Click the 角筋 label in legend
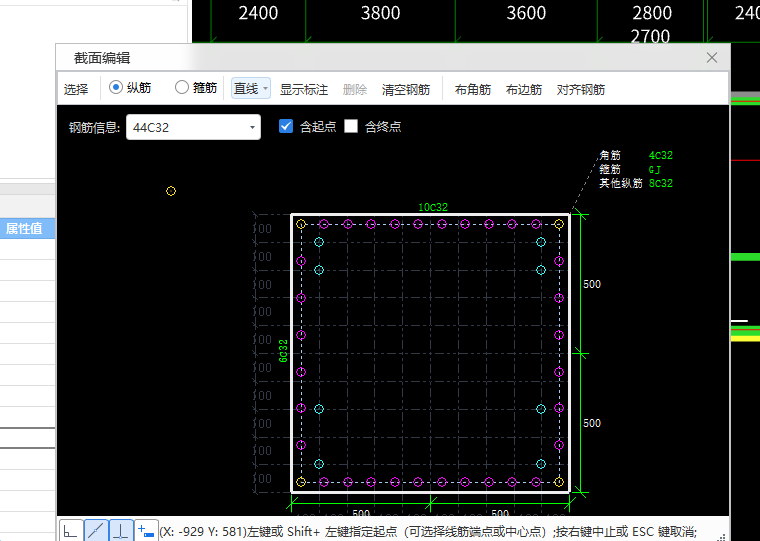 pyautogui.click(x=610, y=156)
